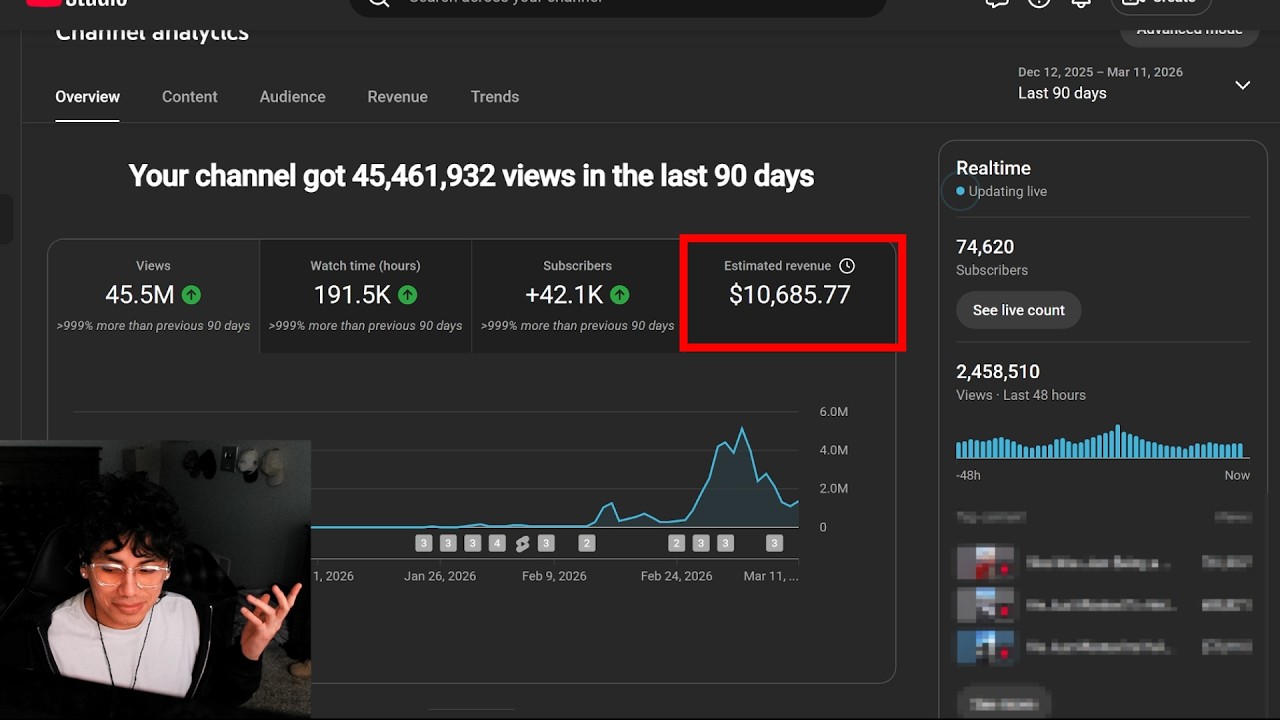The width and height of the screenshot is (1280, 720).
Task: Click the Now label under Realtime chart
Action: coord(1237,475)
